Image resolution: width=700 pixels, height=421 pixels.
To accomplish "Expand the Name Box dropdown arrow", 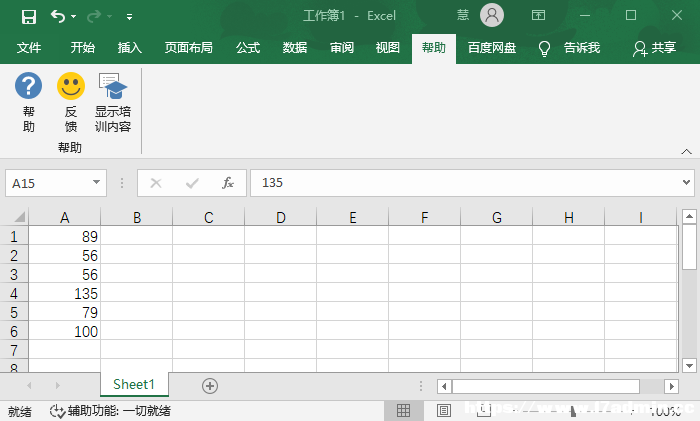I will (96, 182).
